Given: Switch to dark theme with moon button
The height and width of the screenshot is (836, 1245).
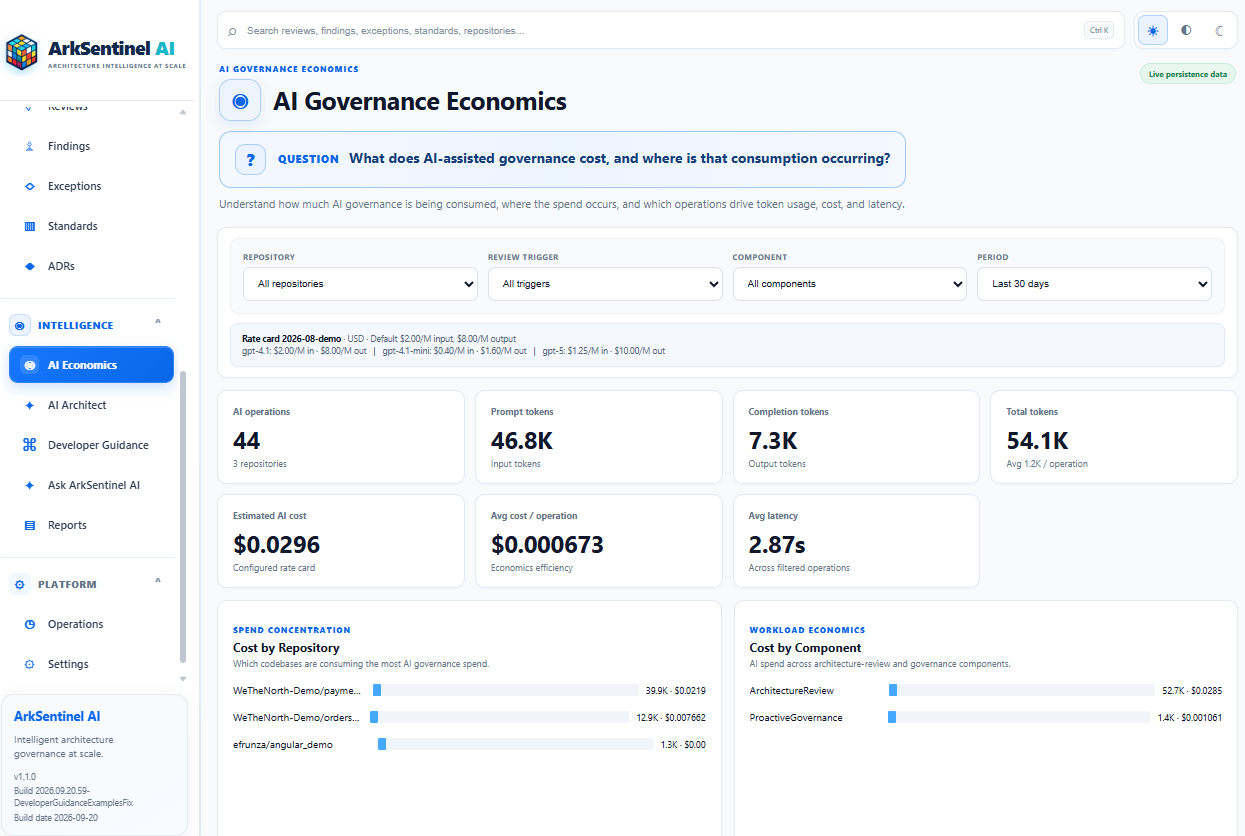Looking at the screenshot, I should pos(1219,30).
